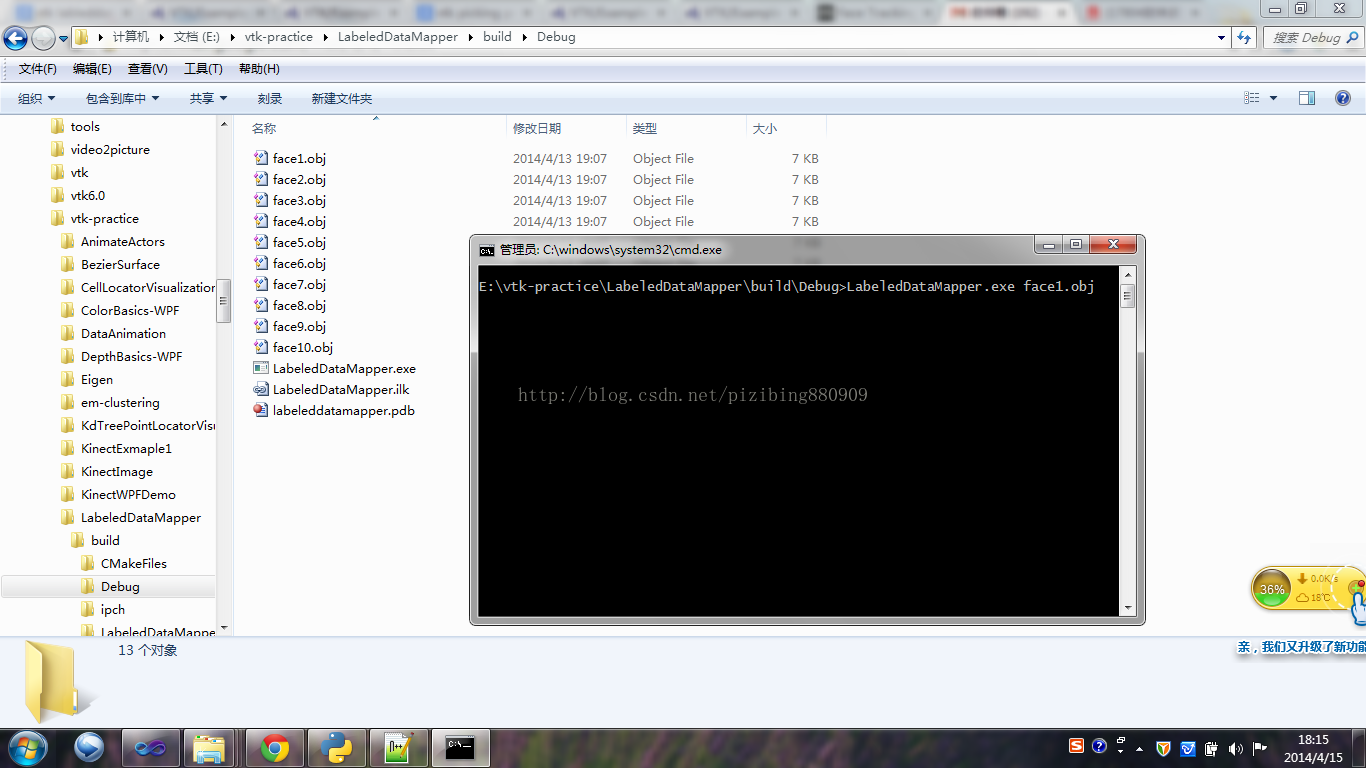This screenshot has height=768, width=1366.
Task: Select the vtk6.0 folder in the tree
Action: (x=87, y=195)
